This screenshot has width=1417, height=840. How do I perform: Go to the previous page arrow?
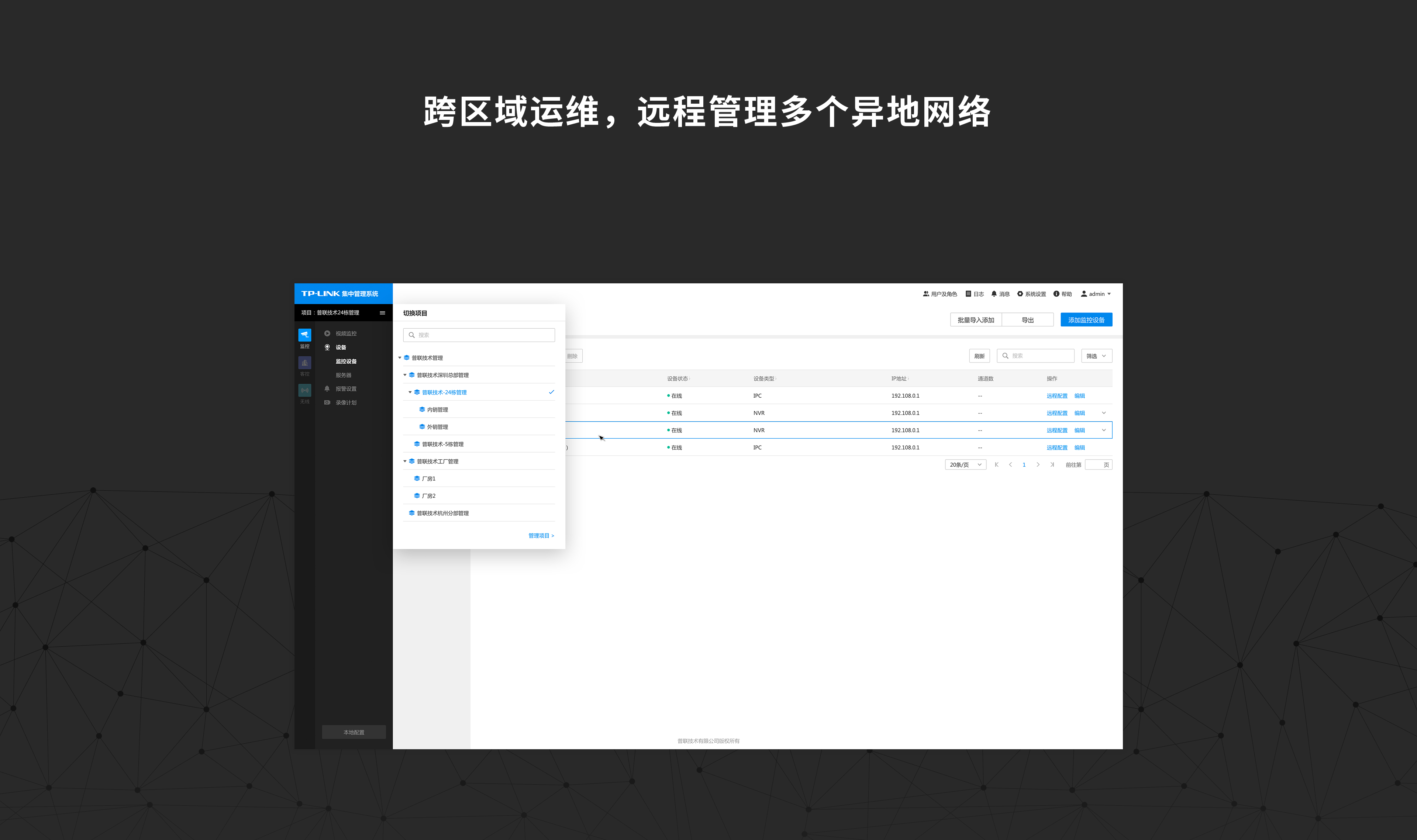(1010, 465)
